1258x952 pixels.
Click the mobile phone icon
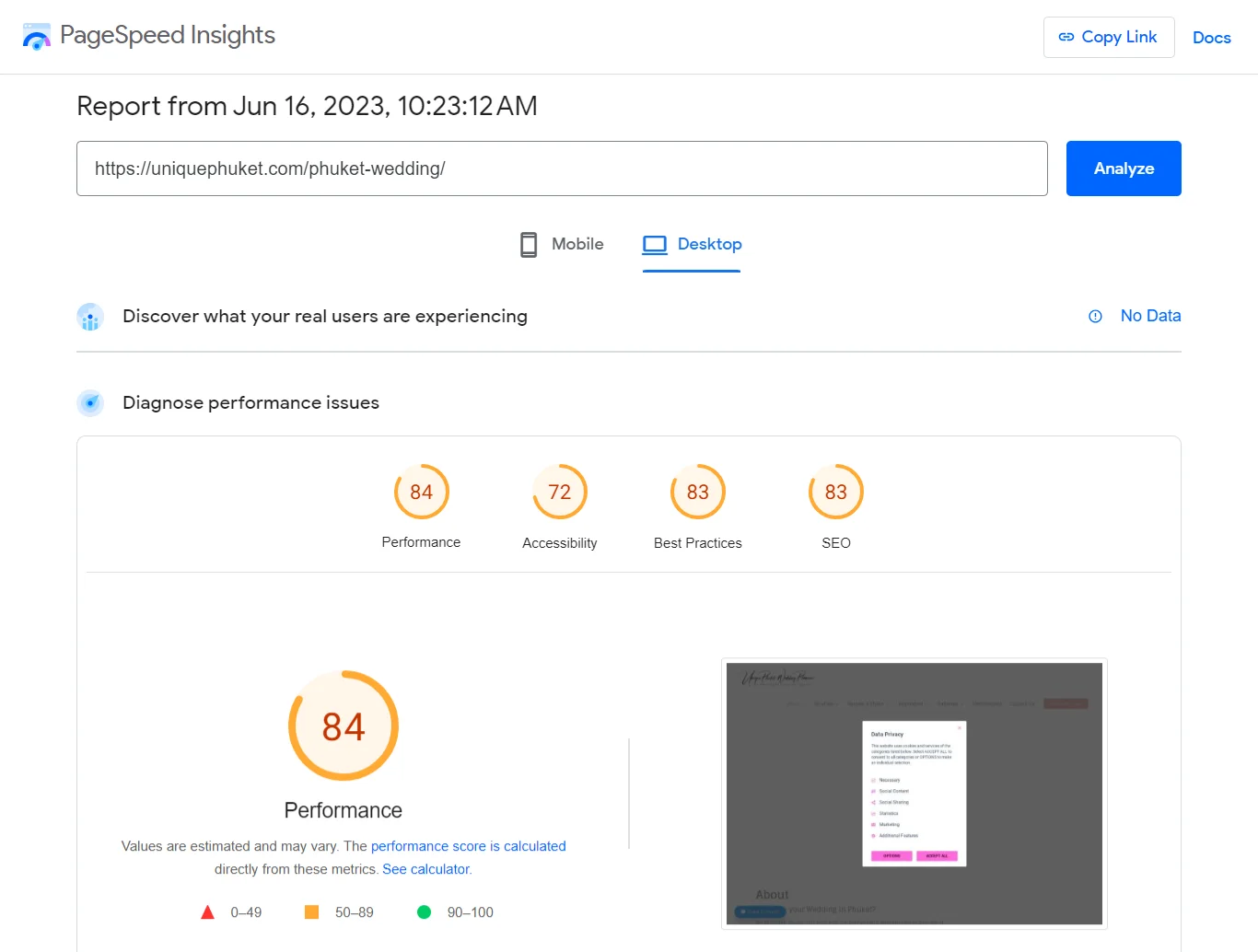(x=529, y=244)
